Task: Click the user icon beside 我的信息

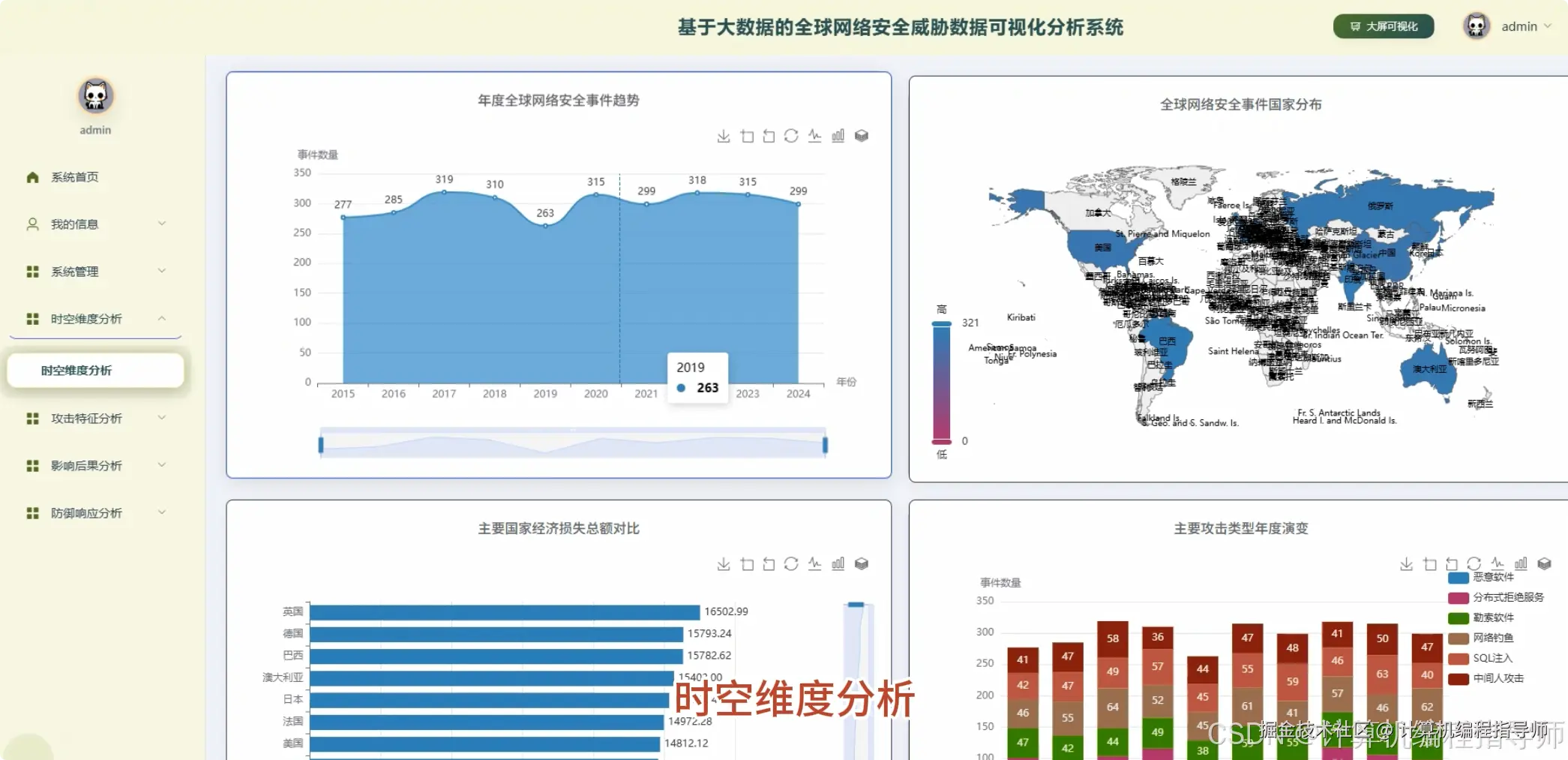Action: pyautogui.click(x=32, y=224)
